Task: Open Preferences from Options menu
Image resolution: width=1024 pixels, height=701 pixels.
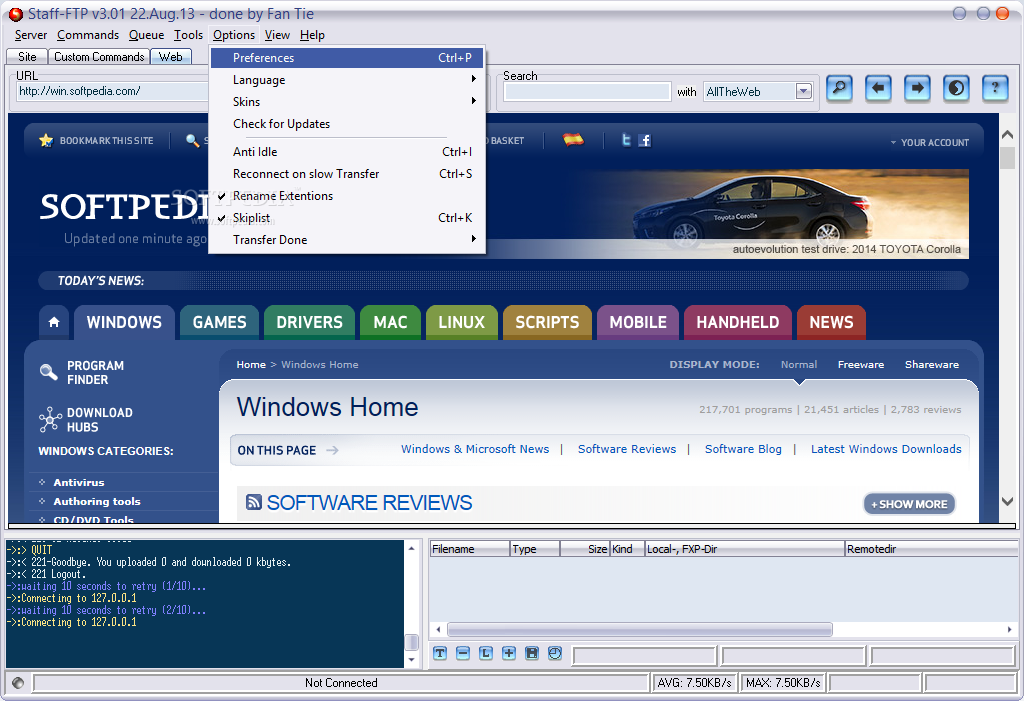Action: point(347,57)
